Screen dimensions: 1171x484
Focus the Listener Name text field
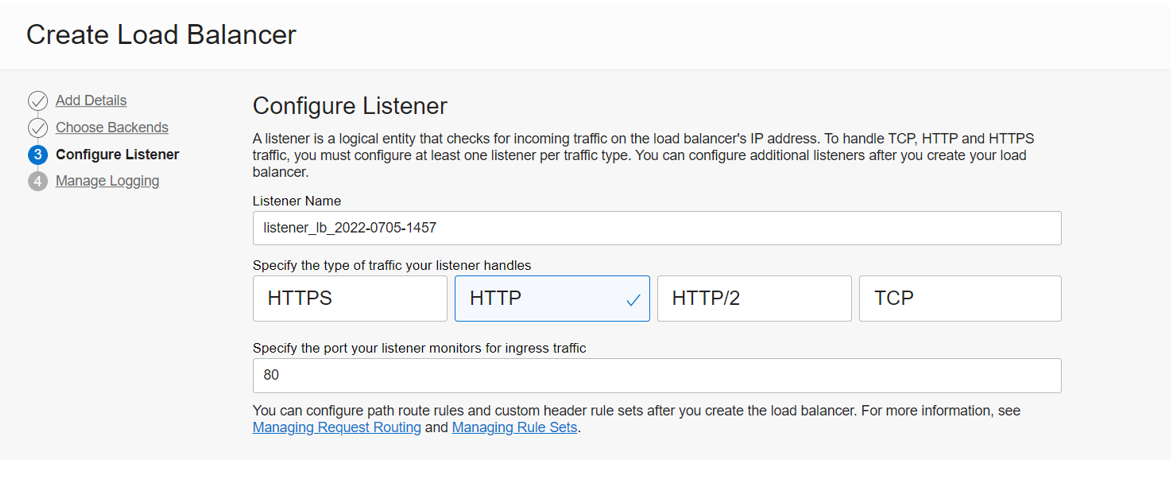pyautogui.click(x=657, y=228)
